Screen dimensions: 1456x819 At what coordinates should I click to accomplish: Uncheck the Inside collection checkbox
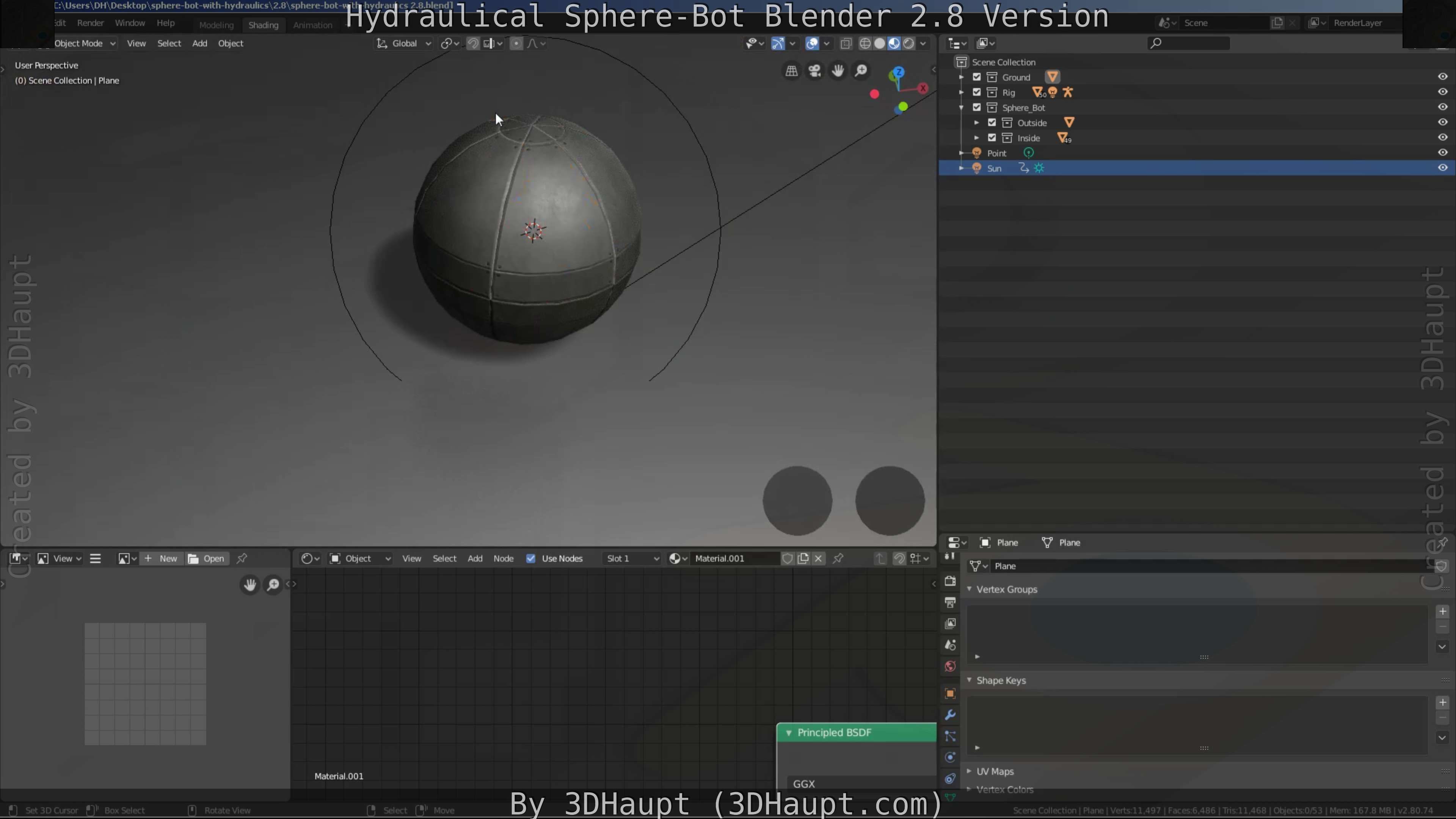point(992,138)
